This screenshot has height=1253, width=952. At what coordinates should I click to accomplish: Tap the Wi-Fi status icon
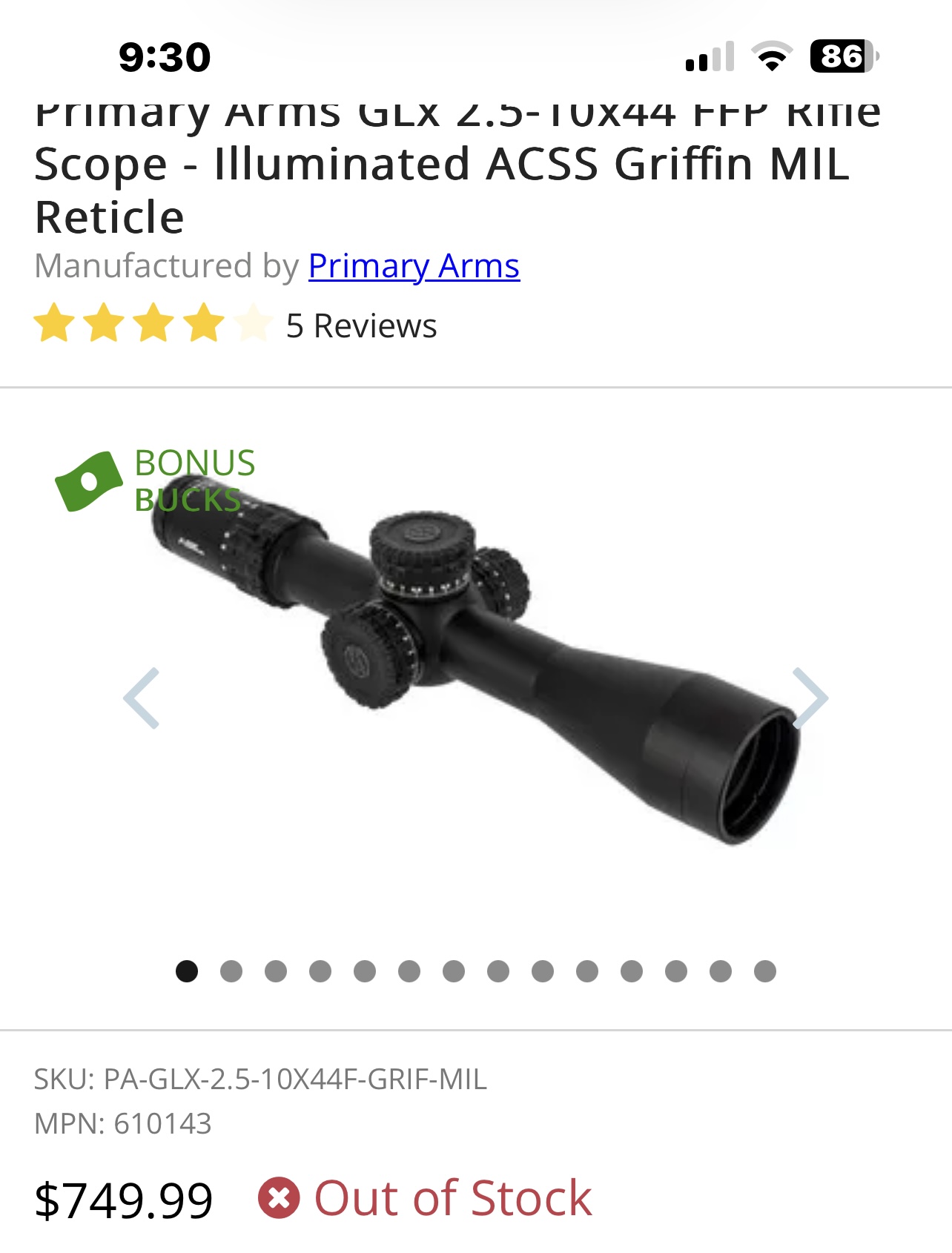[772, 56]
